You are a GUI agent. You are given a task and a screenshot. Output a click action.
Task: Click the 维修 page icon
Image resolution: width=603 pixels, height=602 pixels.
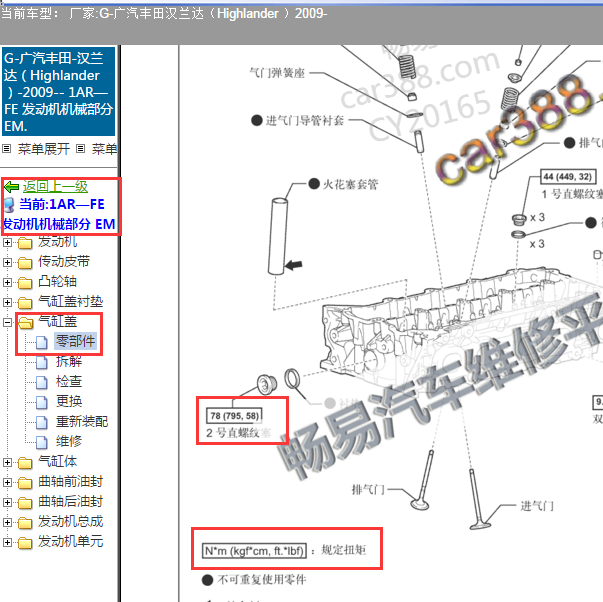(42, 442)
